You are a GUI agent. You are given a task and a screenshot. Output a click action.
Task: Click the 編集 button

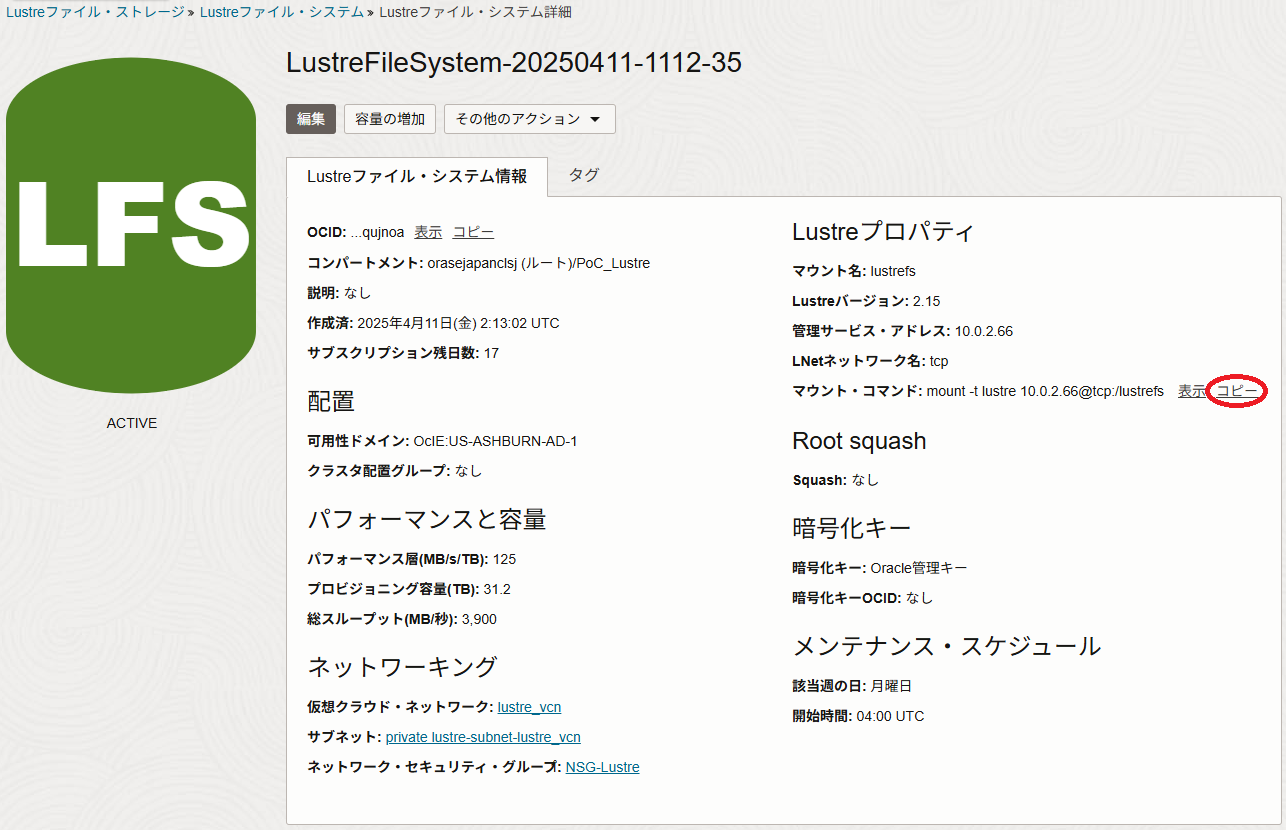pos(311,119)
